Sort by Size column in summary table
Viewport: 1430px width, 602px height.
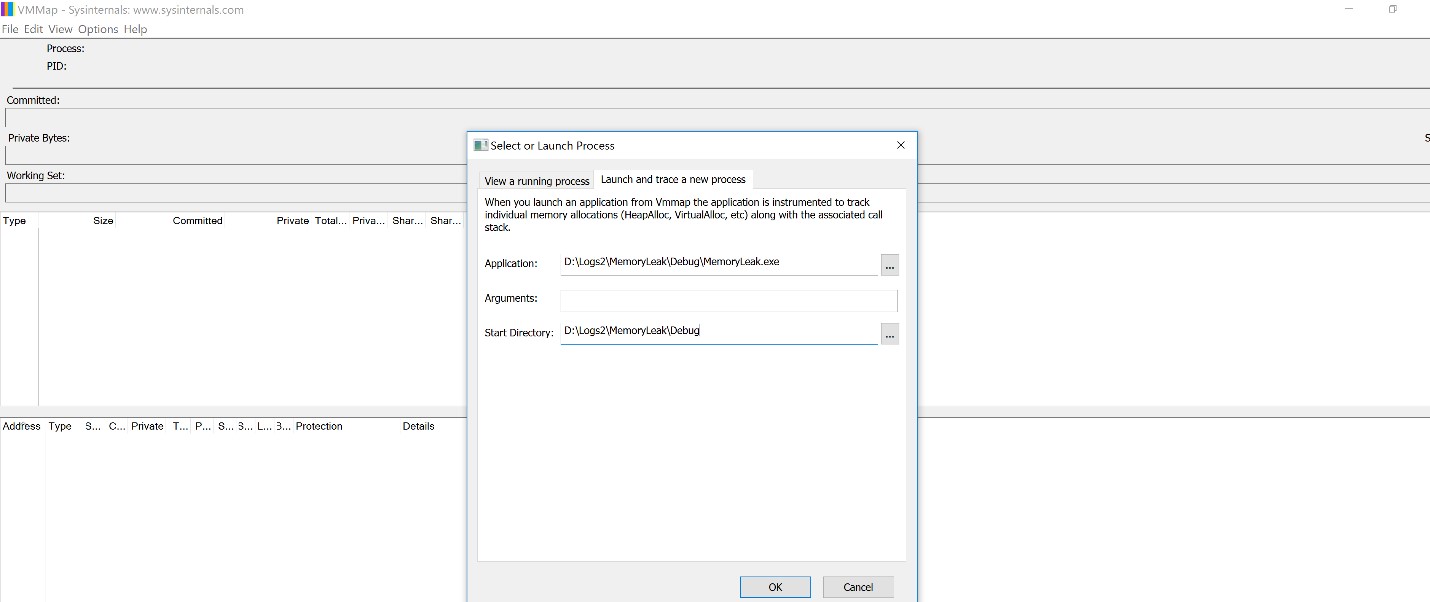(x=103, y=220)
